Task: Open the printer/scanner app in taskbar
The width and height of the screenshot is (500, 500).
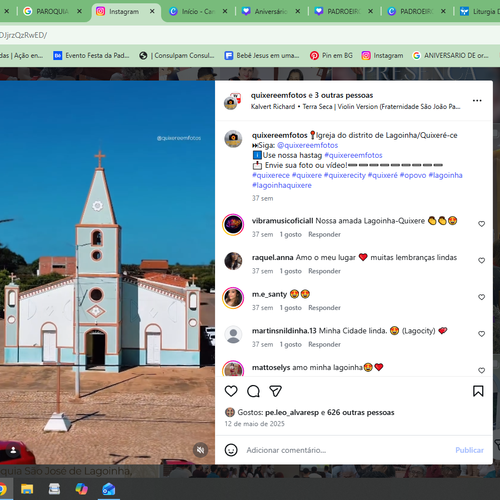Action: click(x=54, y=489)
